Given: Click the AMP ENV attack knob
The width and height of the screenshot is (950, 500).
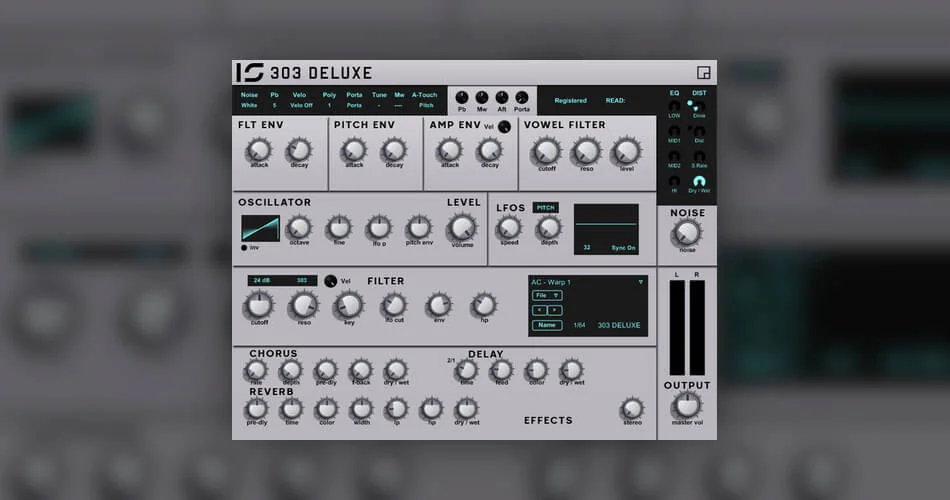Looking at the screenshot, I should (x=450, y=150).
